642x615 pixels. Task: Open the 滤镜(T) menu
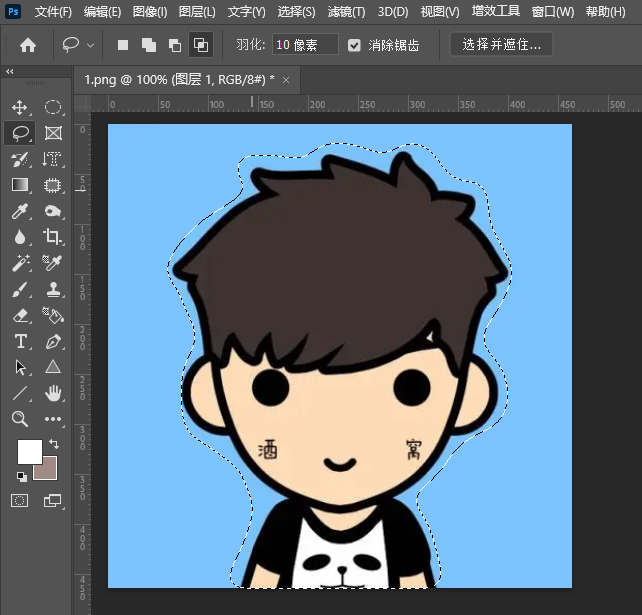[x=346, y=12]
